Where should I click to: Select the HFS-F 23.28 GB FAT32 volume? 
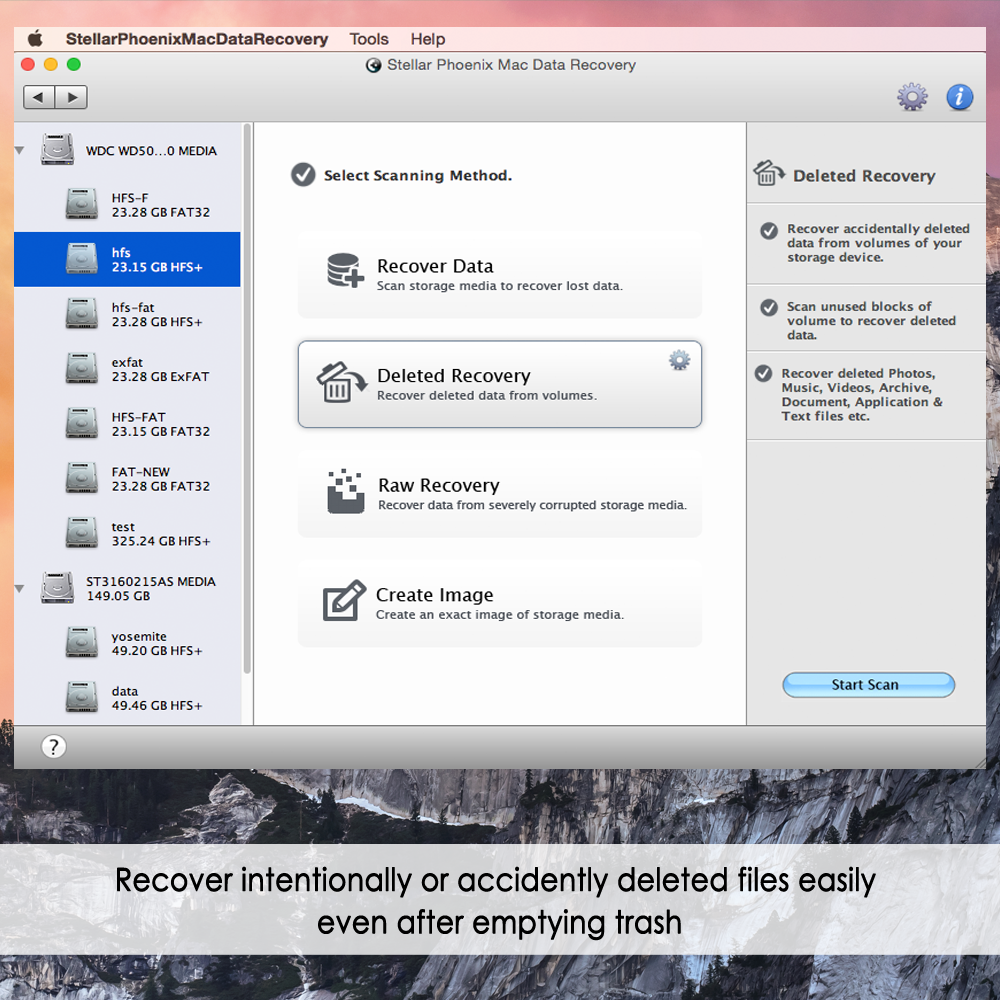pyautogui.click(x=128, y=205)
